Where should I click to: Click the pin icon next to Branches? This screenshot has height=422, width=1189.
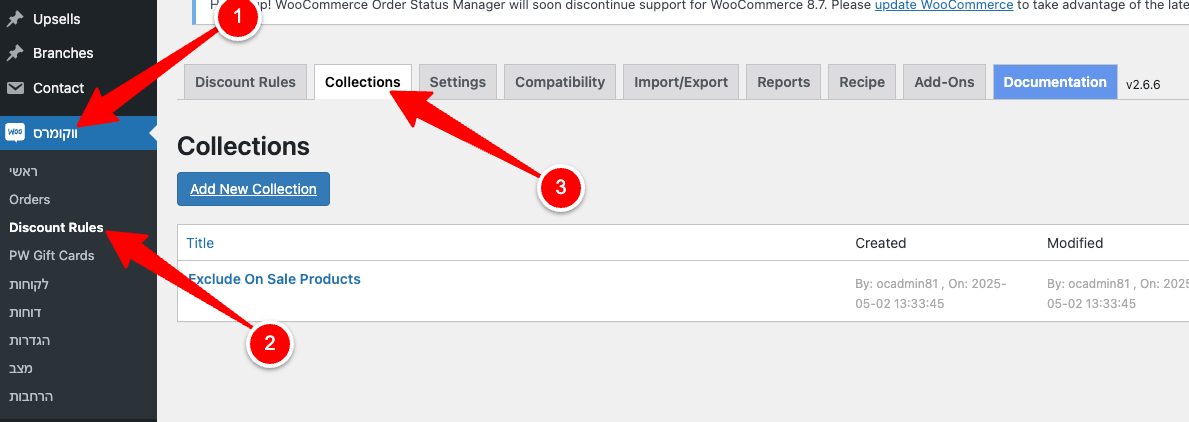click(15, 53)
